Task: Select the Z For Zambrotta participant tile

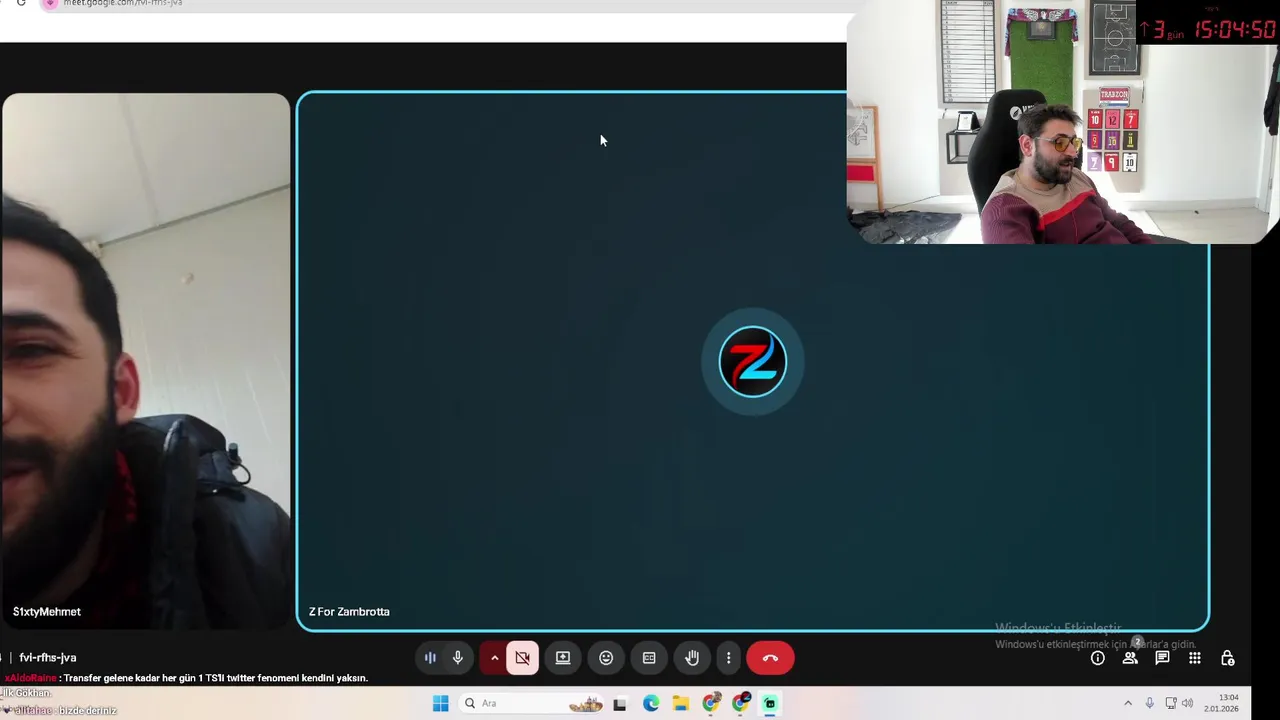Action: pos(752,361)
